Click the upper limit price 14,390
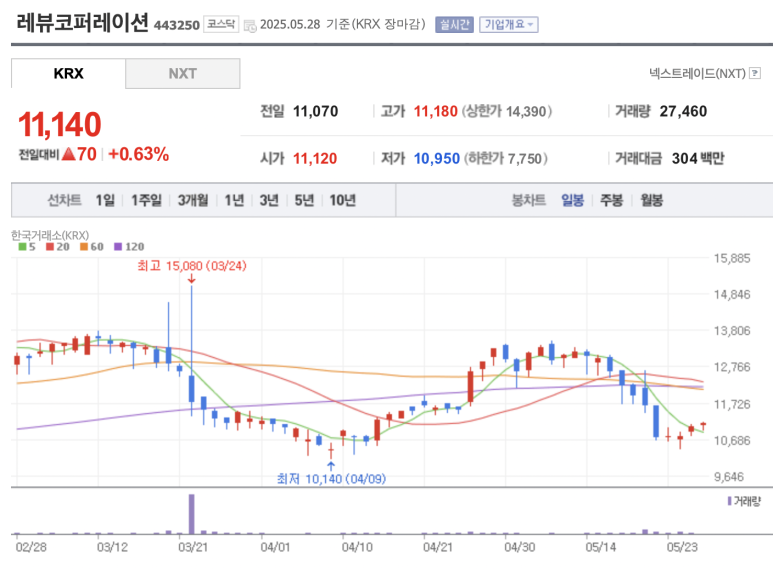Screen dimensions: 773x569 [526, 112]
